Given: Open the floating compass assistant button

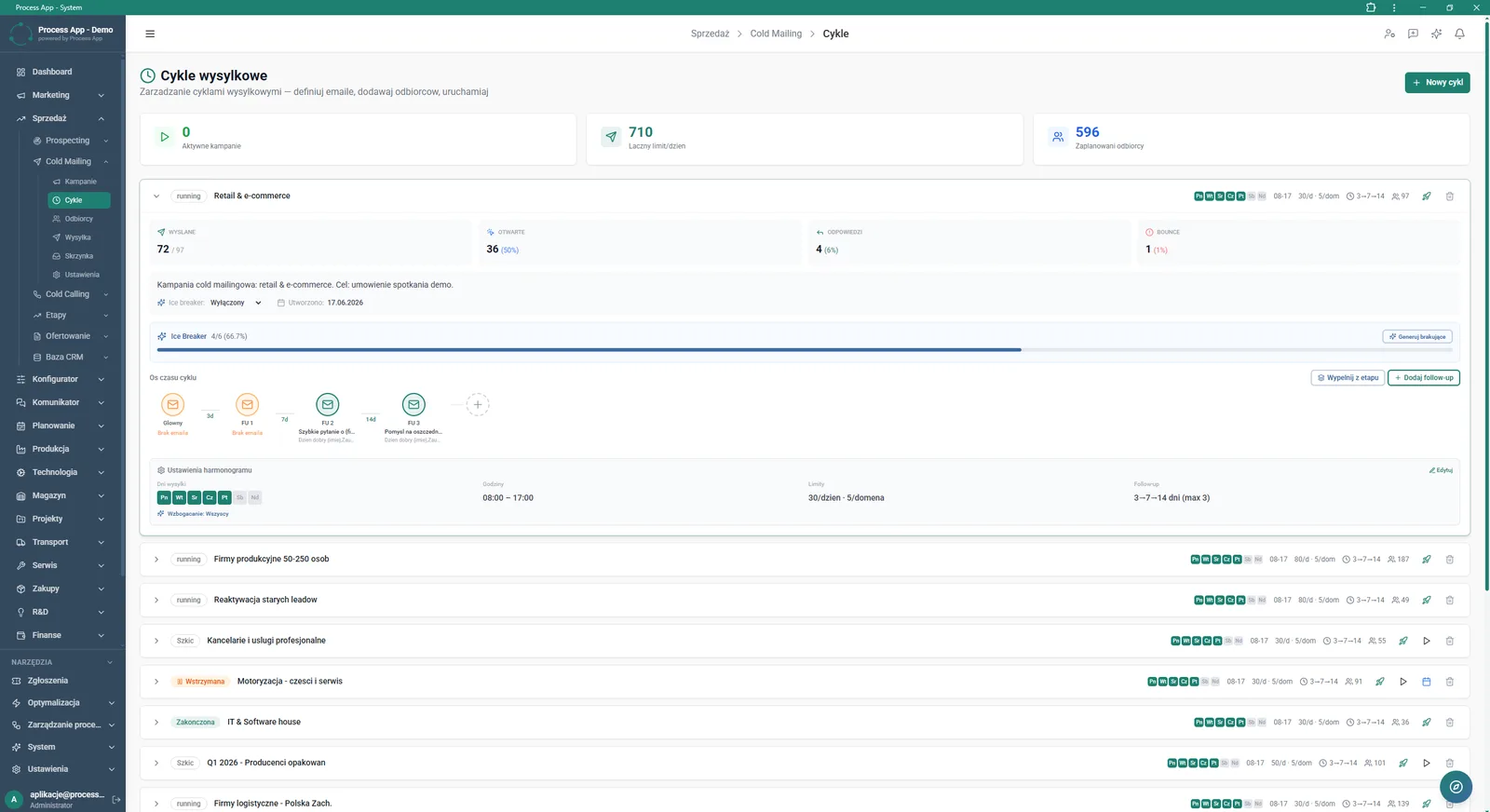Looking at the screenshot, I should pos(1456,787).
